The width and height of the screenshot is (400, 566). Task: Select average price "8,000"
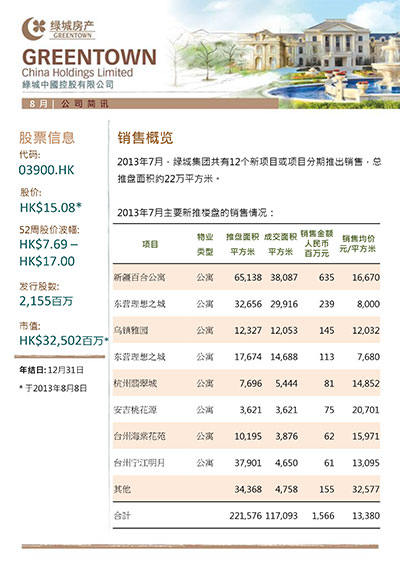369,304
